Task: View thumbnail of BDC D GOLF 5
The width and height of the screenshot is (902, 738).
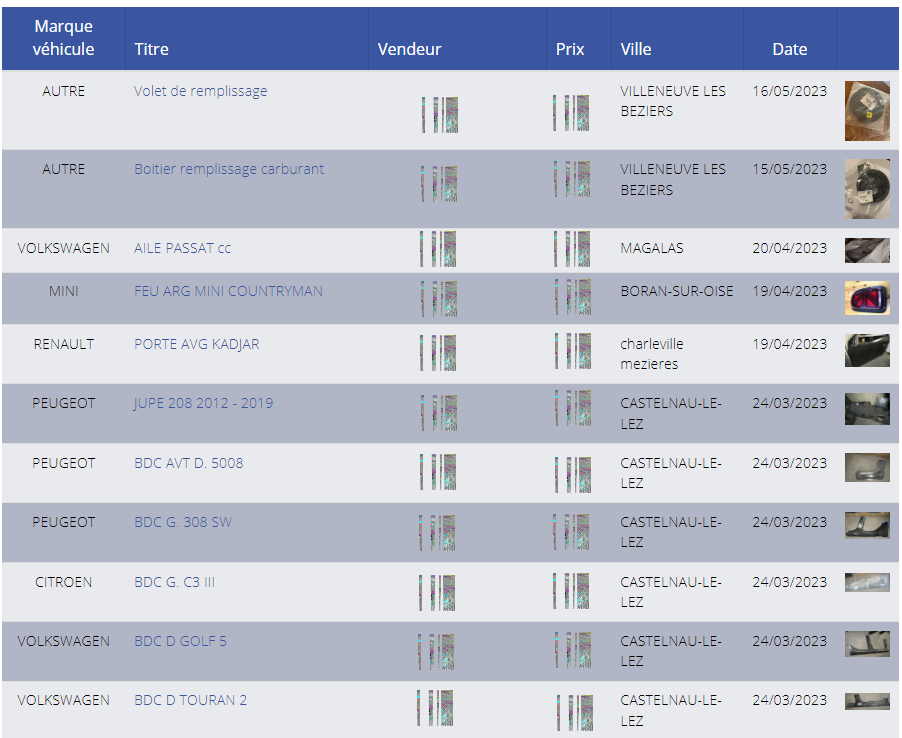Action: tap(867, 644)
